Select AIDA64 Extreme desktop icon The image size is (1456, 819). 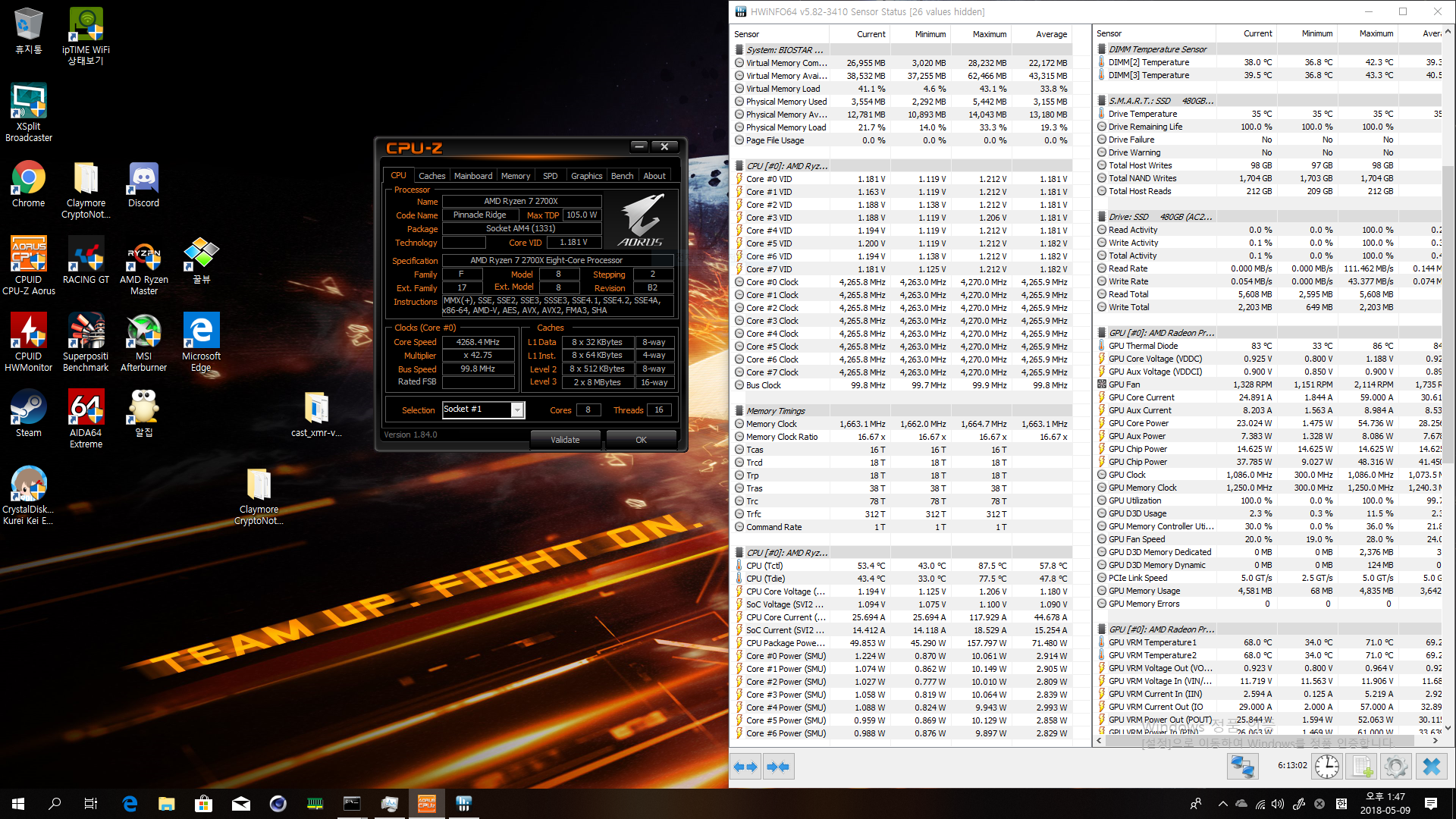click(x=86, y=419)
